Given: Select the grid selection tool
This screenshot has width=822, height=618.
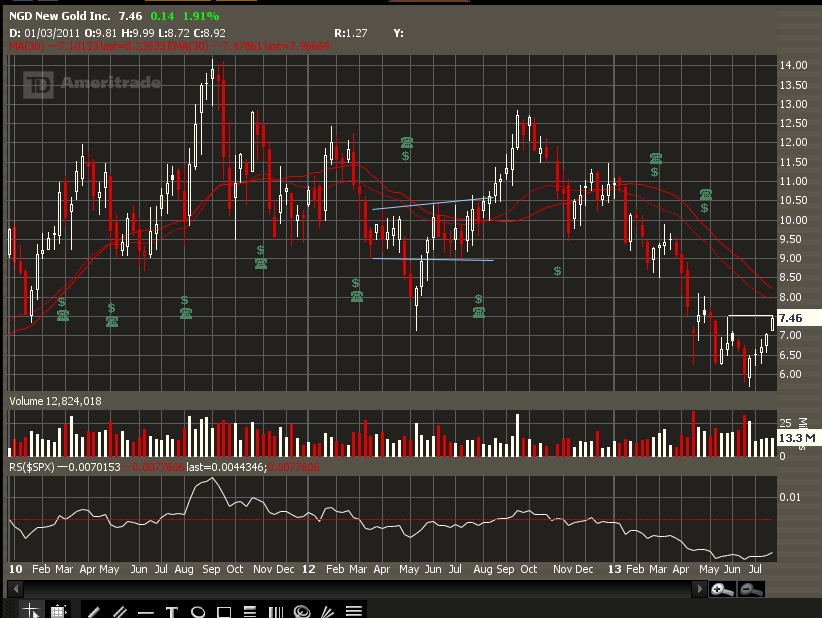Looking at the screenshot, I should click(58, 610).
